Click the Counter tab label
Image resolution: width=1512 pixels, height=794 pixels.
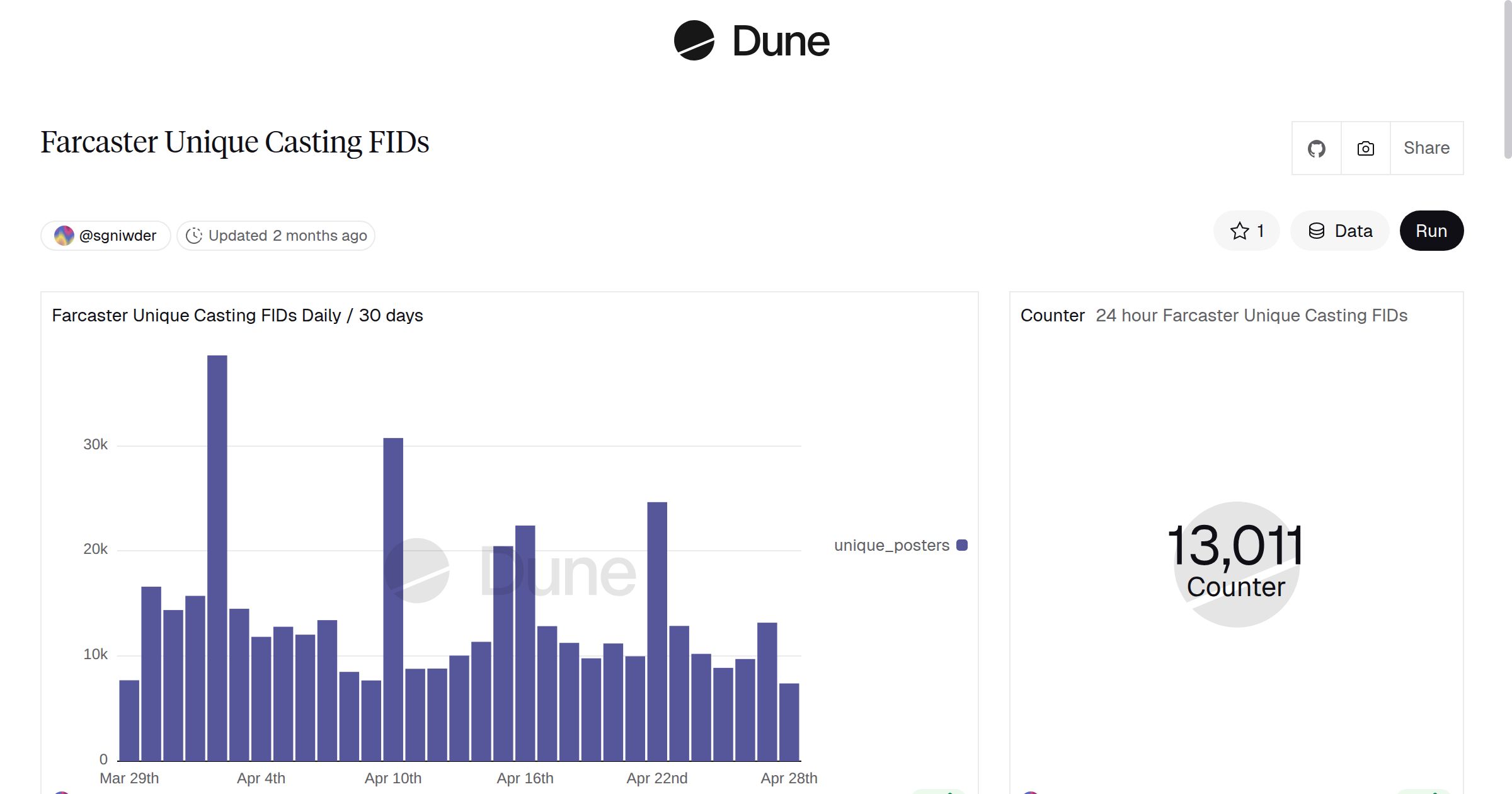tap(1052, 315)
